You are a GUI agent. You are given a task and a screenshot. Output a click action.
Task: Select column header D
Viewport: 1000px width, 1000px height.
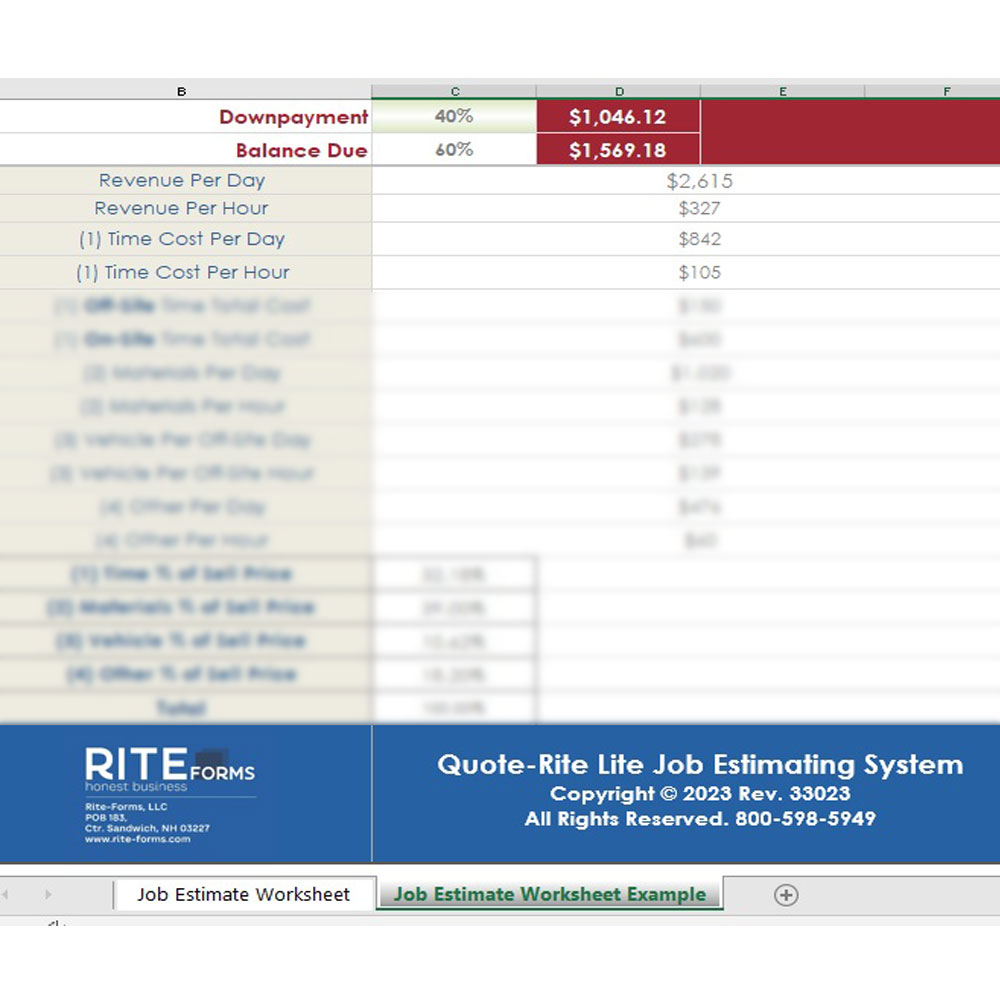point(619,90)
